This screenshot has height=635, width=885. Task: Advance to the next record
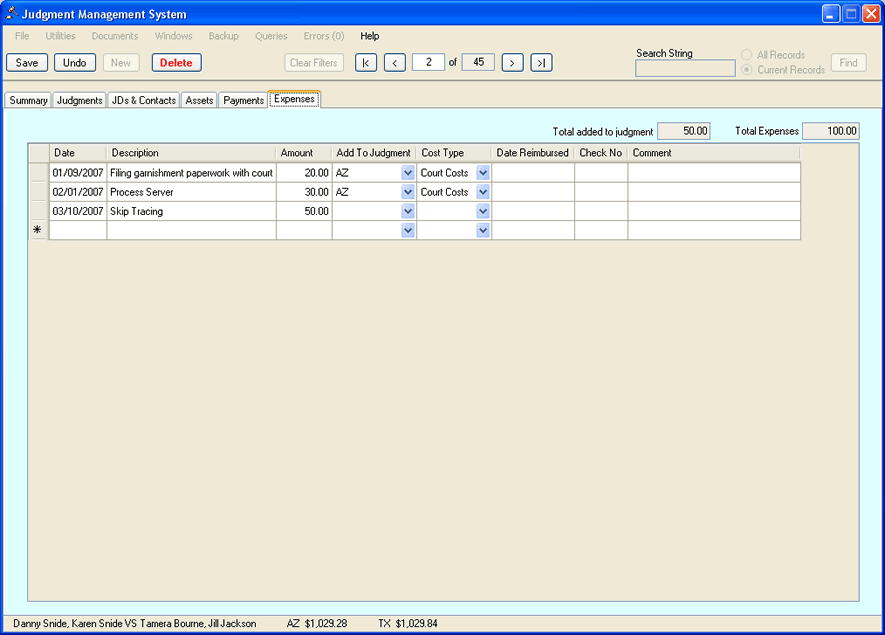513,63
